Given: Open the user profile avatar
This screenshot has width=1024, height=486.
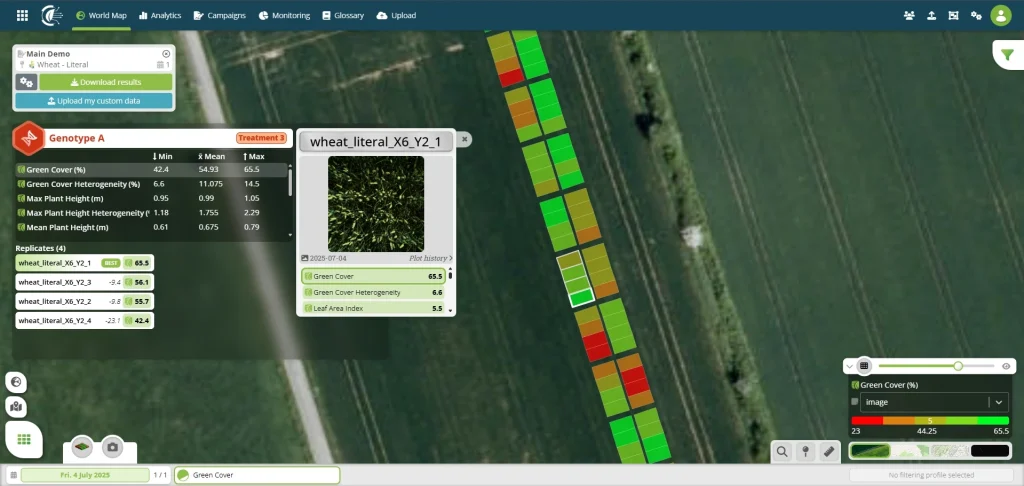Looking at the screenshot, I should click(1000, 15).
